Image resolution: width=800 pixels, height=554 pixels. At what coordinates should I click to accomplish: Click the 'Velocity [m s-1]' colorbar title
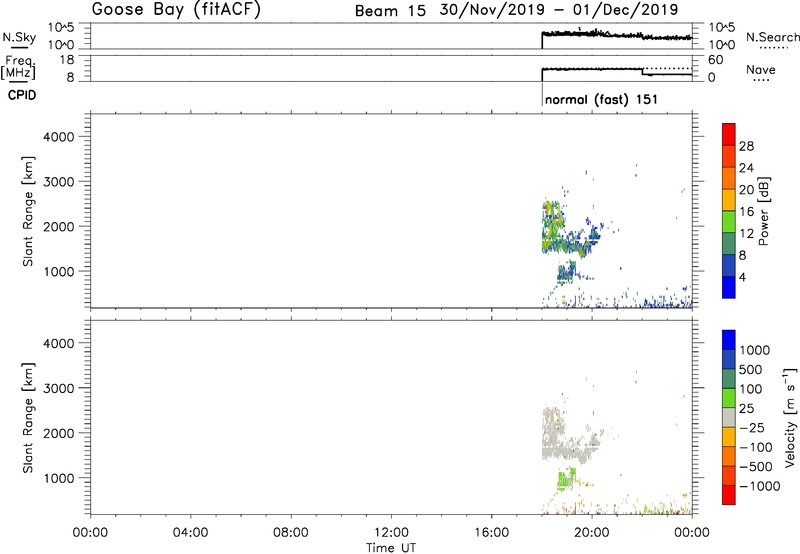[x=790, y=417]
